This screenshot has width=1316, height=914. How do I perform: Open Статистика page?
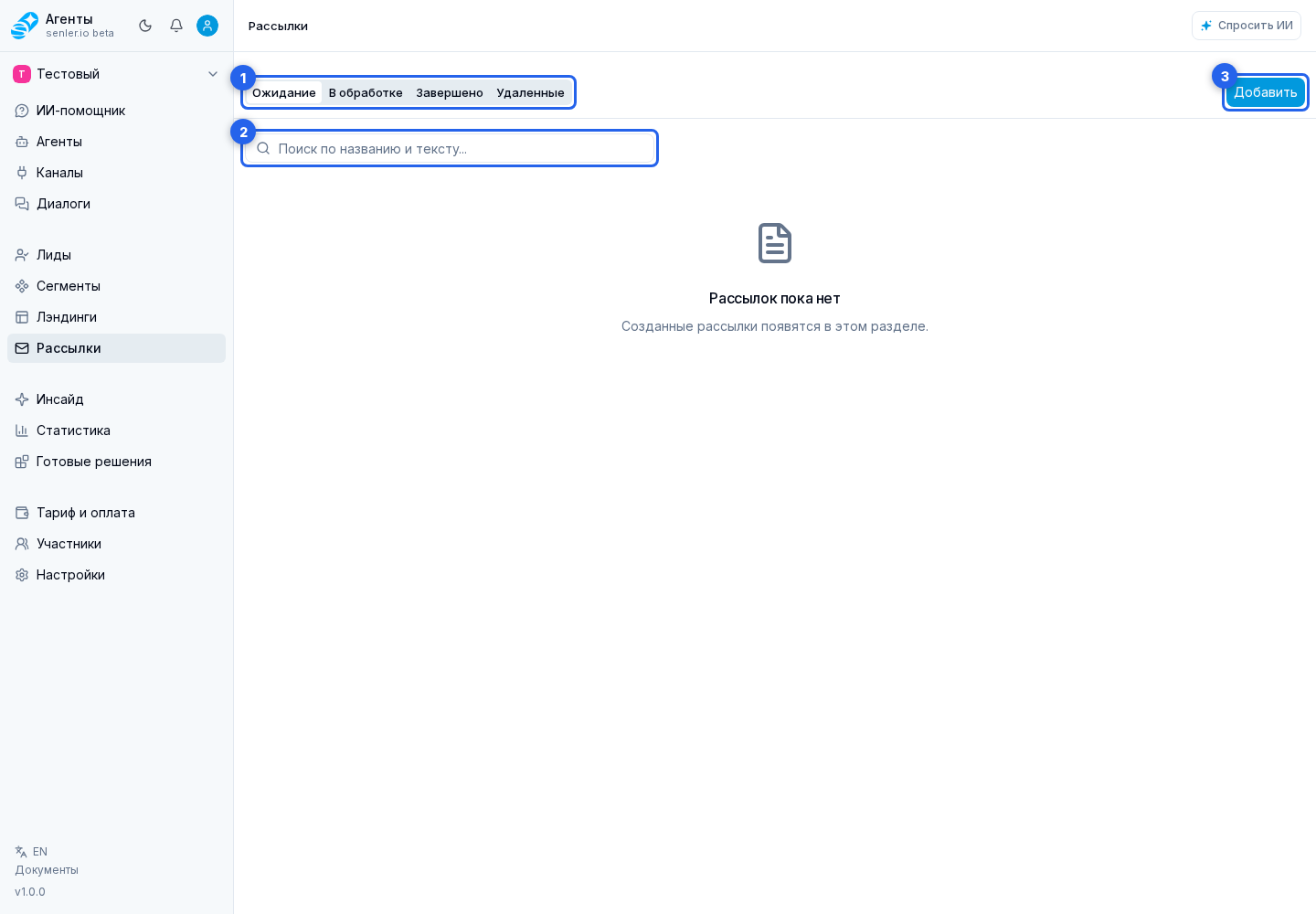(116, 430)
